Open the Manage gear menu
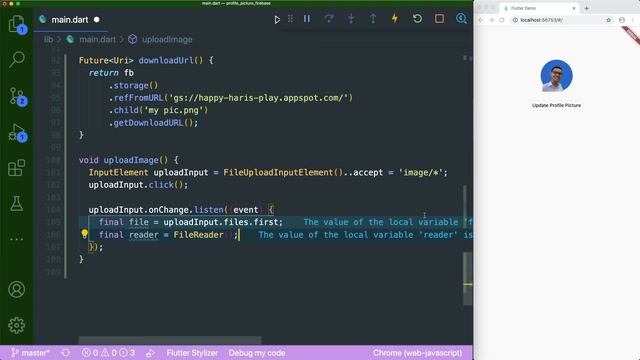The width and height of the screenshot is (640, 360). 17,325
